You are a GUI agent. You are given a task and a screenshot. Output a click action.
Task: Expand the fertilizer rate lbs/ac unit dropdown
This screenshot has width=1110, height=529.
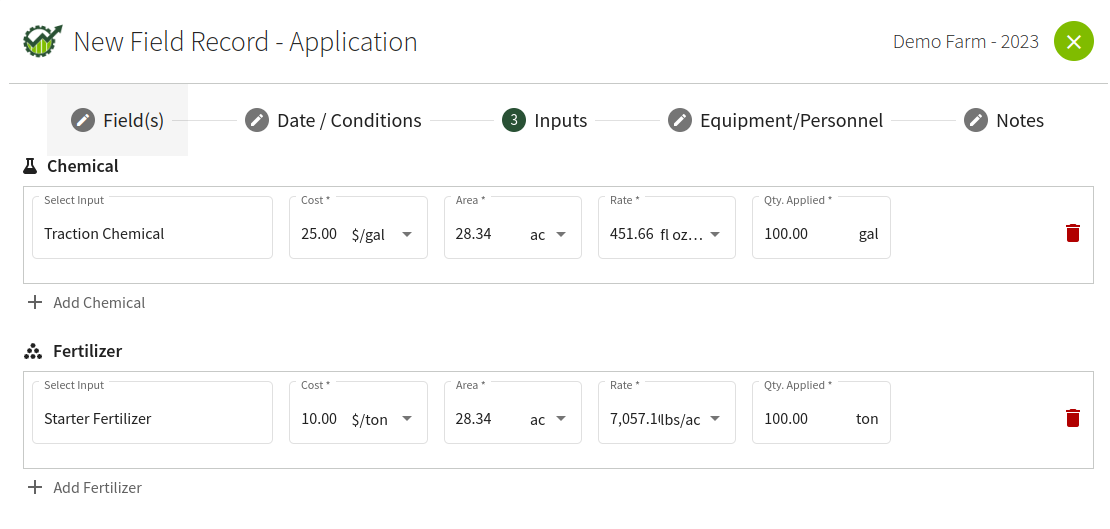[715, 419]
